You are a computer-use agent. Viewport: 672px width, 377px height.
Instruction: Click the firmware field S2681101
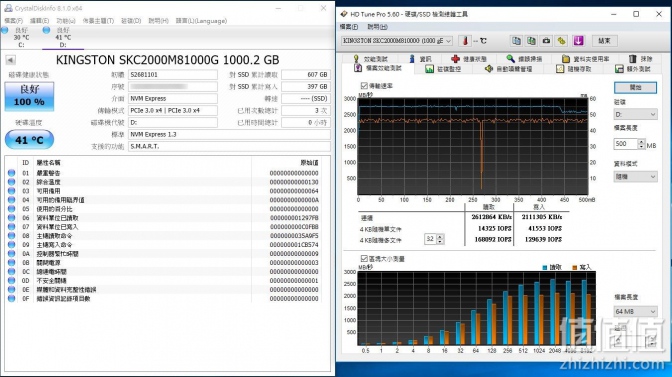(x=173, y=75)
